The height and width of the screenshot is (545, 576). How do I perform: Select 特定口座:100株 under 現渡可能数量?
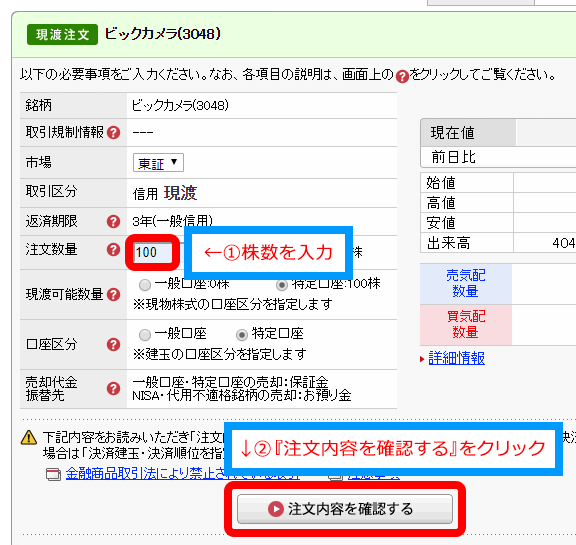point(282,285)
